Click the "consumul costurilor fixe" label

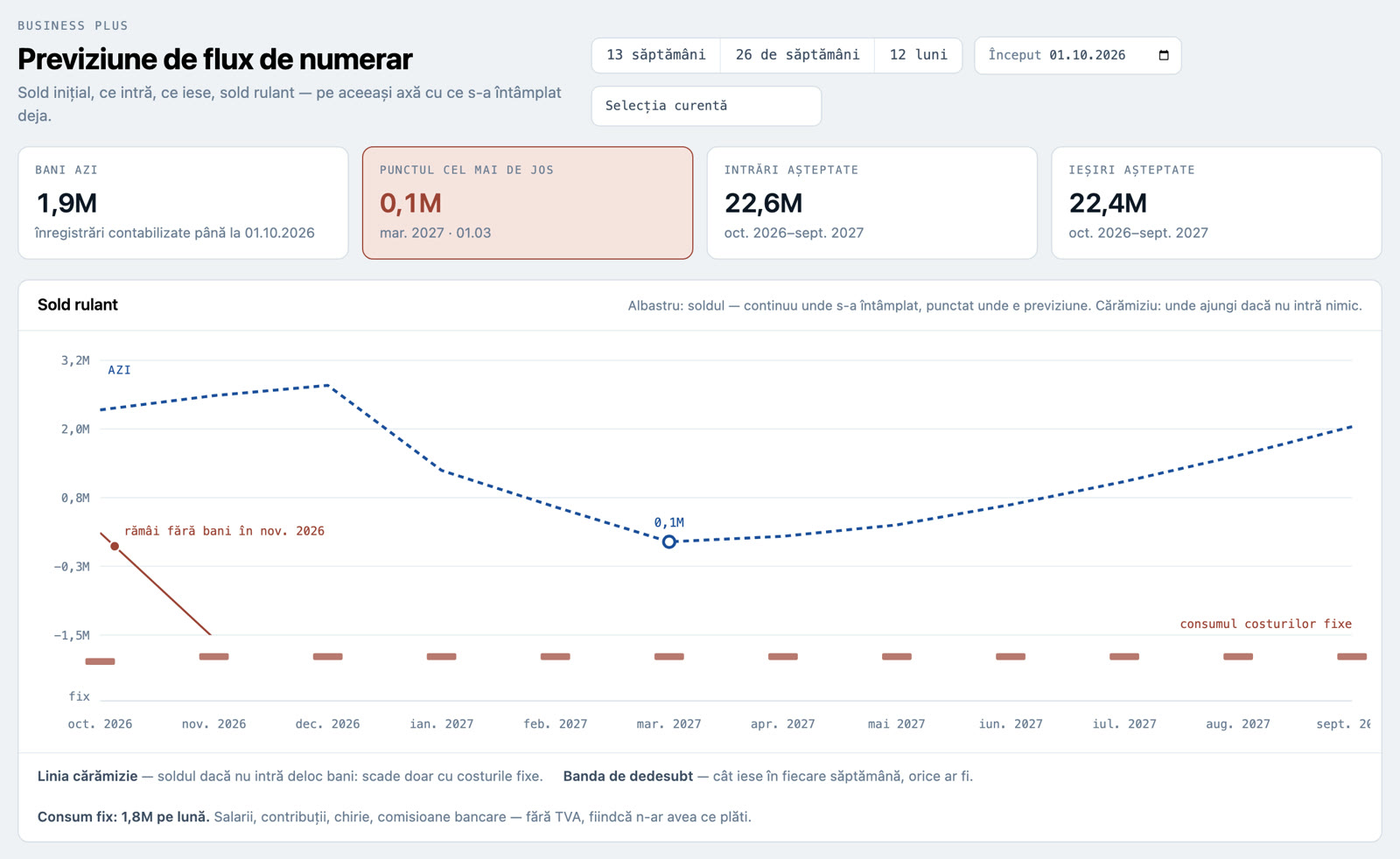(x=1265, y=624)
